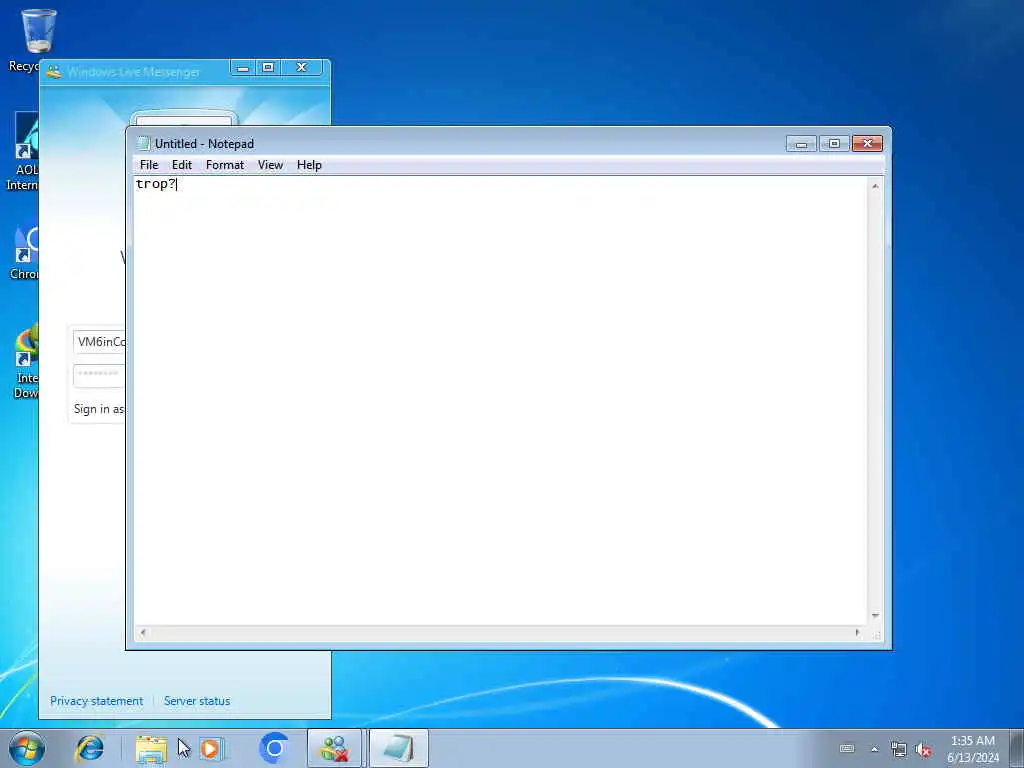Open Privacy statement link in Messenger
This screenshot has height=768, width=1024.
[97, 701]
